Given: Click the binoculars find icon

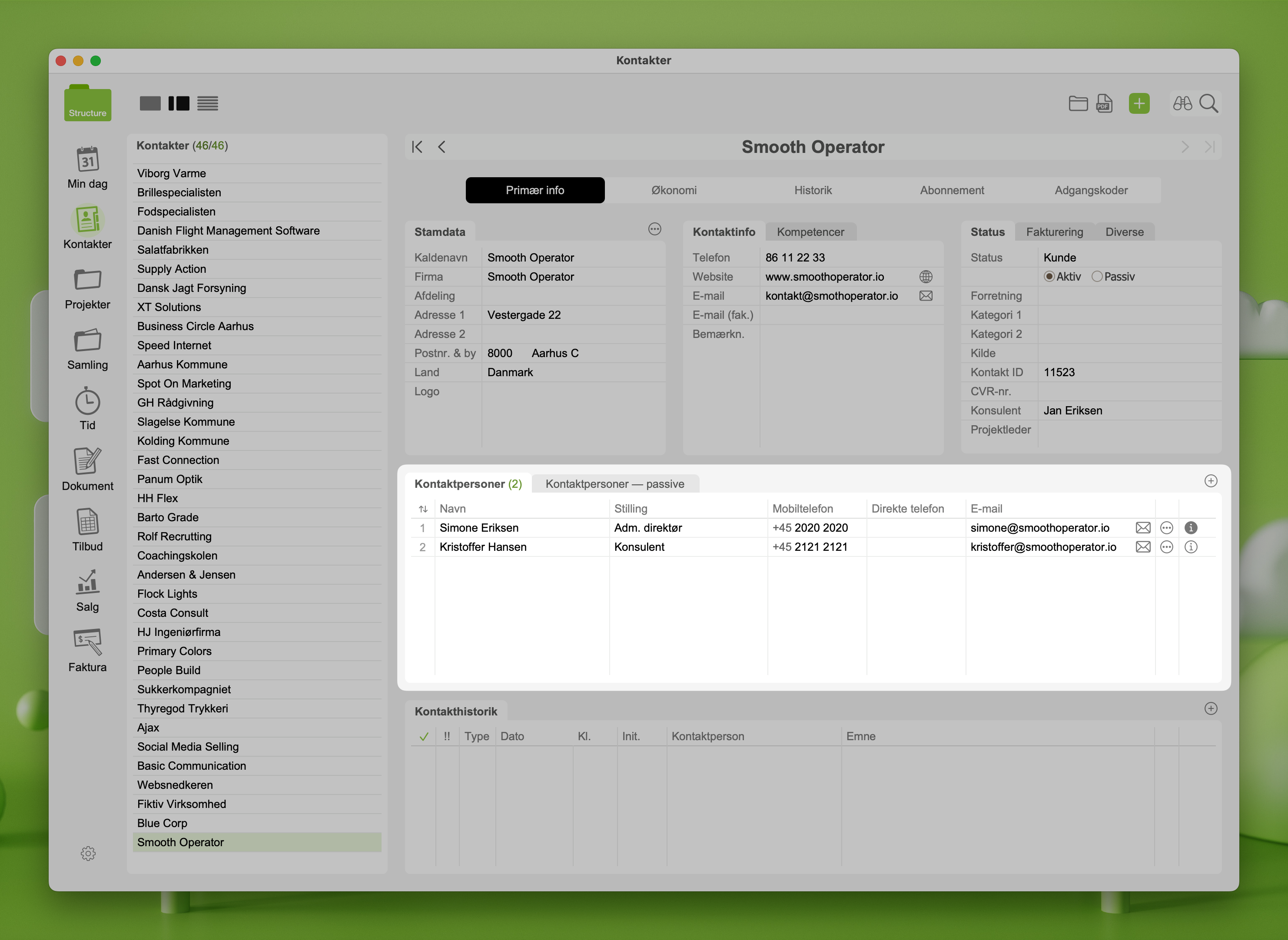Looking at the screenshot, I should point(1182,103).
